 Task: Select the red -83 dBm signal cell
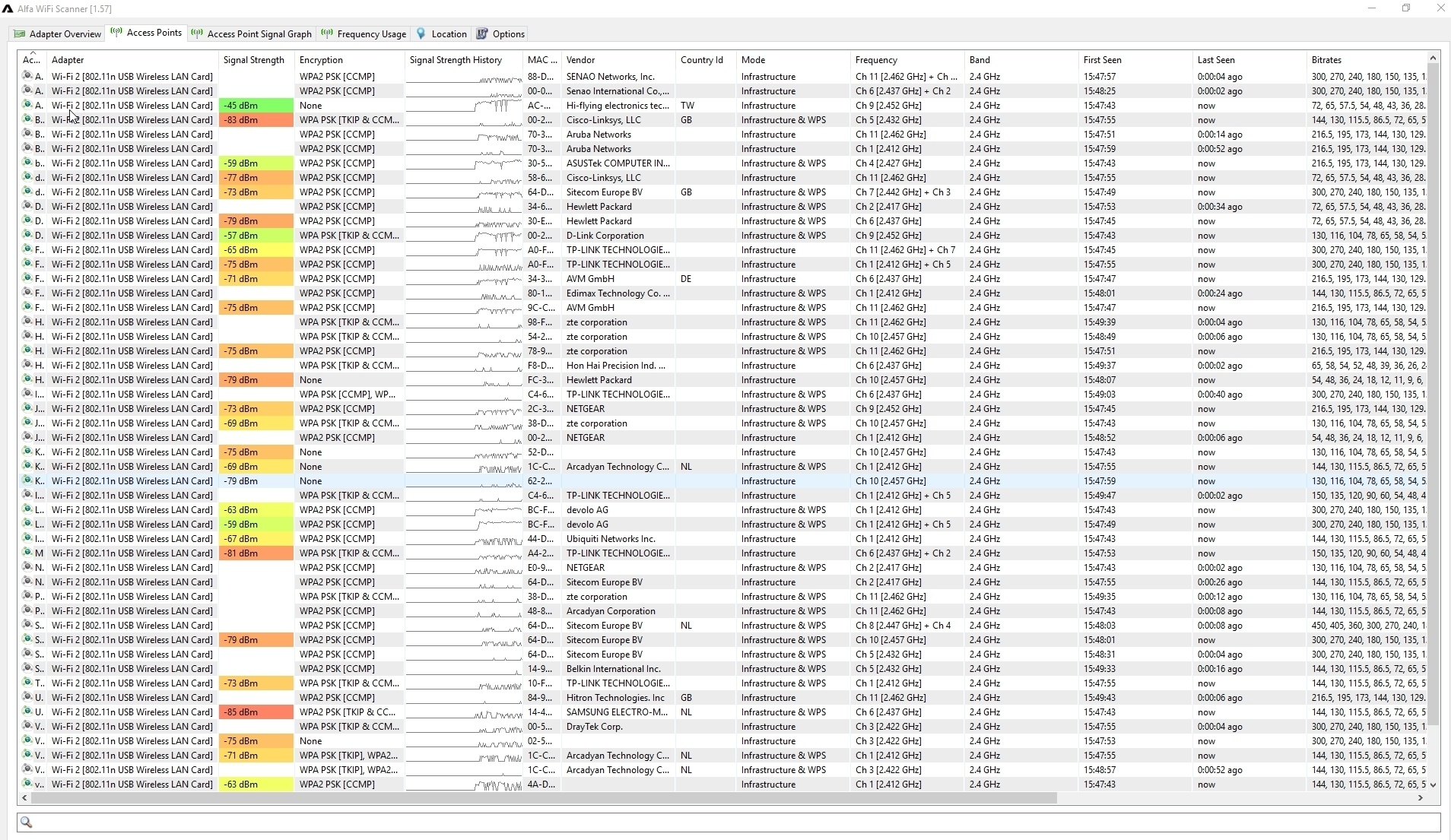click(256, 119)
